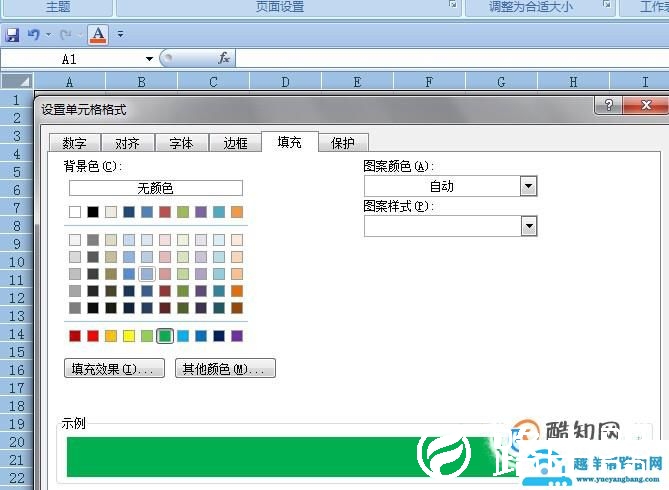Select column F header
Screen dimensions: 669x490
pyautogui.click(x=429, y=82)
